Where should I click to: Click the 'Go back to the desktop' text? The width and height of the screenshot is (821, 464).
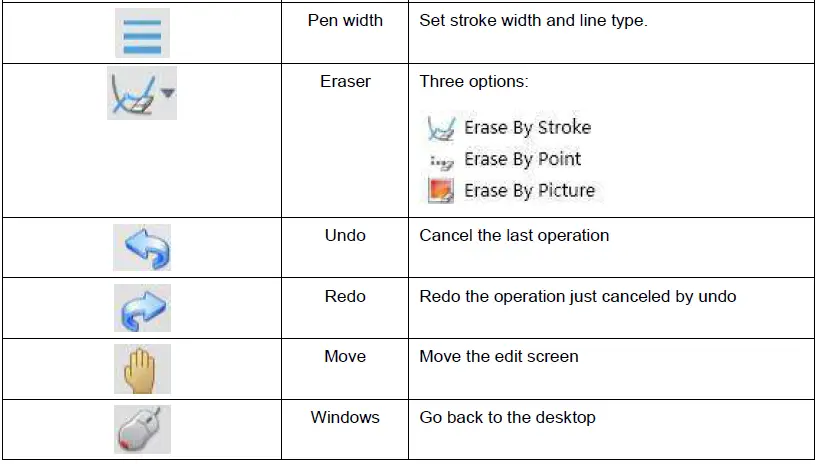click(507, 417)
